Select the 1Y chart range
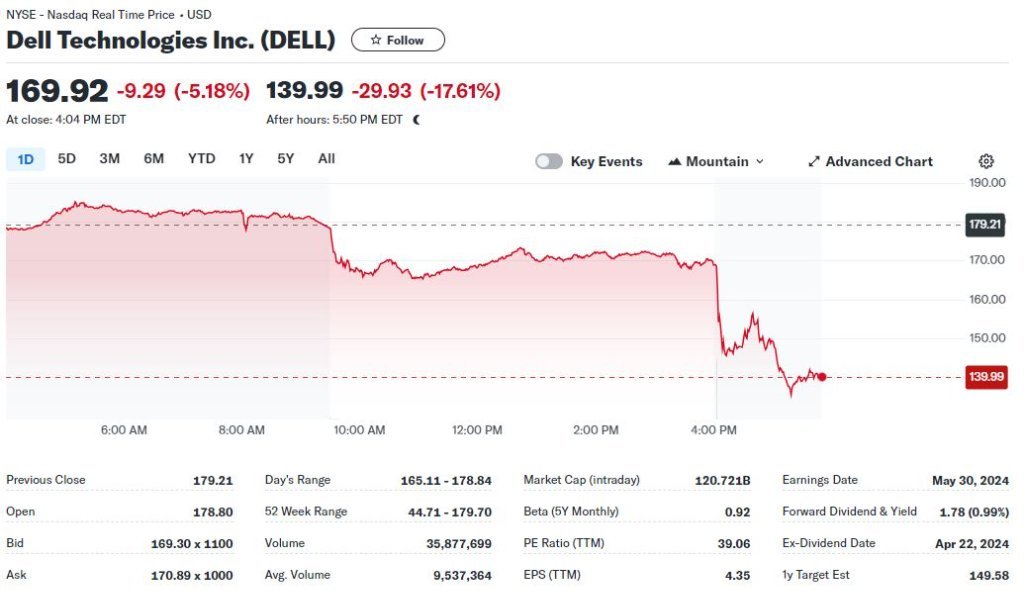Image resolution: width=1024 pixels, height=591 pixels. 246,158
